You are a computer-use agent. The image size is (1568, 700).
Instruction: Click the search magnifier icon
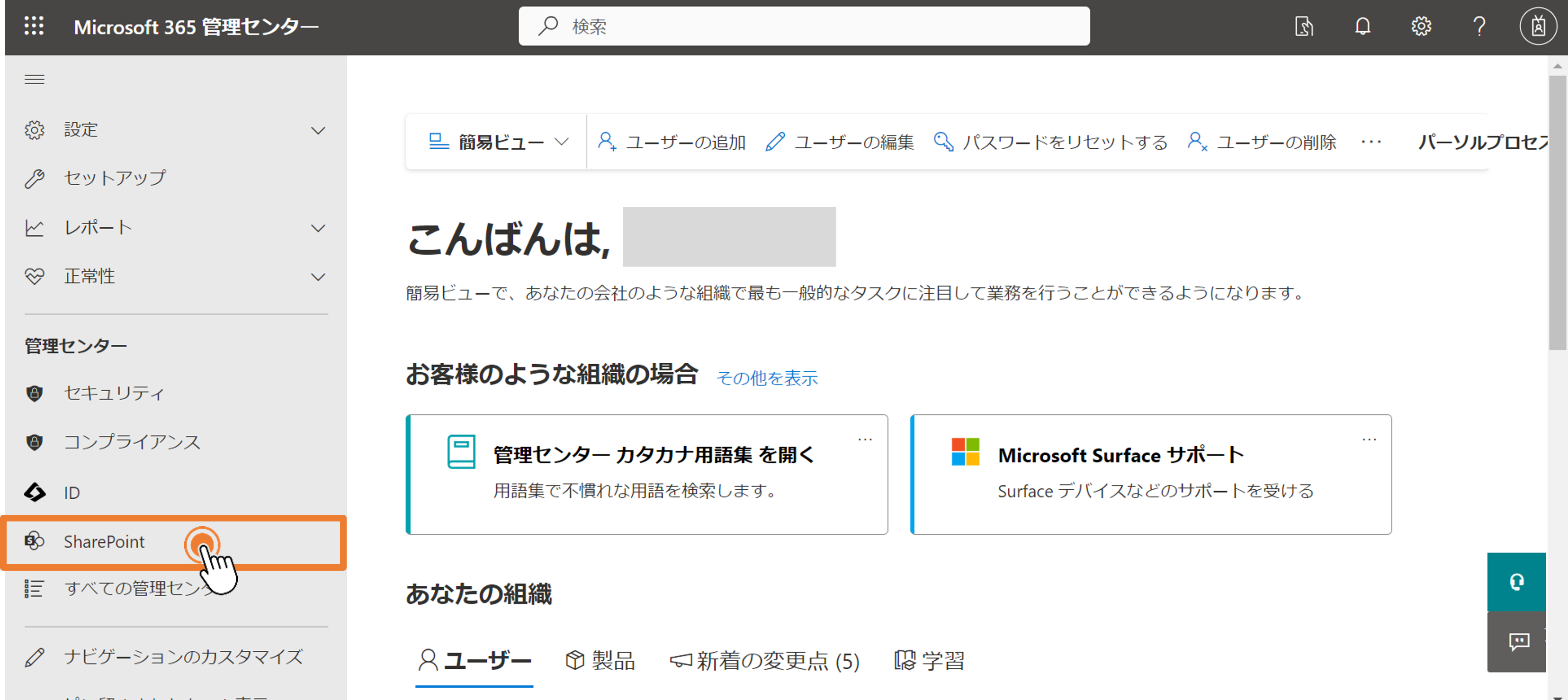548,26
